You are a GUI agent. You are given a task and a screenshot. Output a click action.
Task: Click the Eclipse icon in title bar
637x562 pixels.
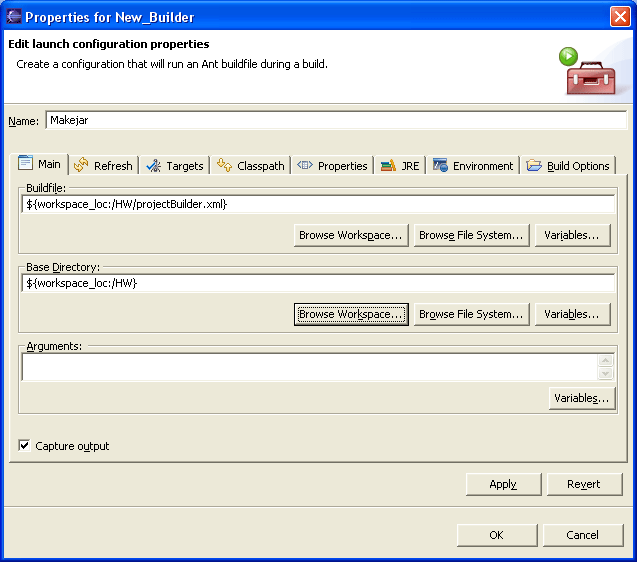pos(13,16)
